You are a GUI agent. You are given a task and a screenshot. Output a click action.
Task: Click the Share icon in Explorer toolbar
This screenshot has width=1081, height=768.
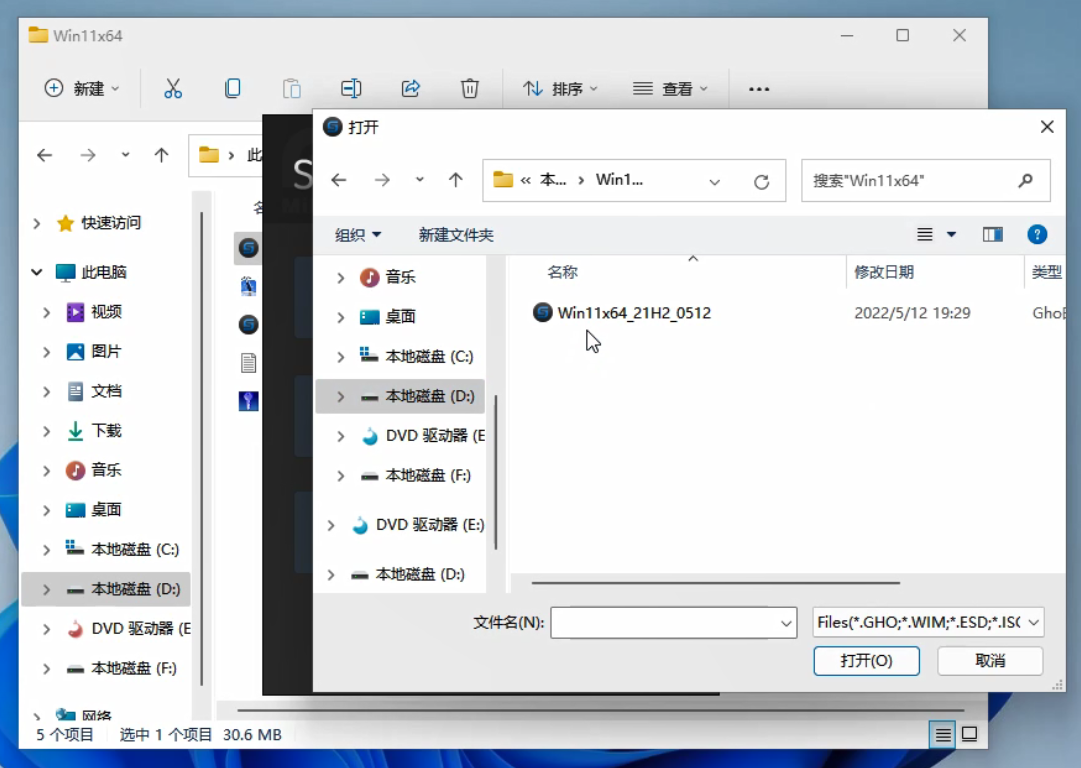pos(411,88)
